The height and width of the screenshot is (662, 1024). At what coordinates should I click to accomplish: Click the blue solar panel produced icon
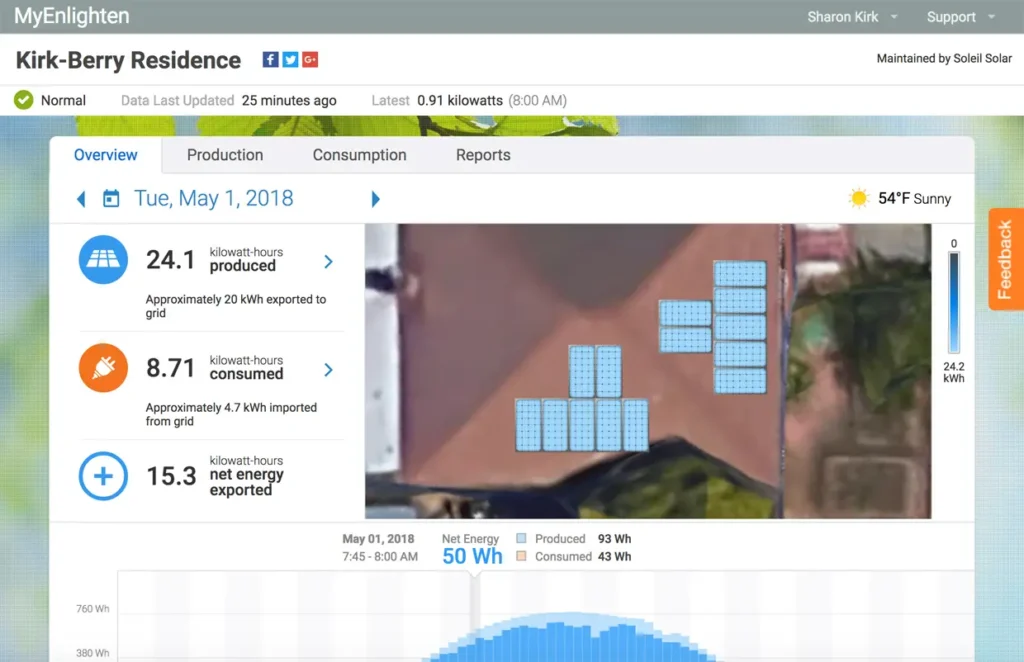(103, 260)
